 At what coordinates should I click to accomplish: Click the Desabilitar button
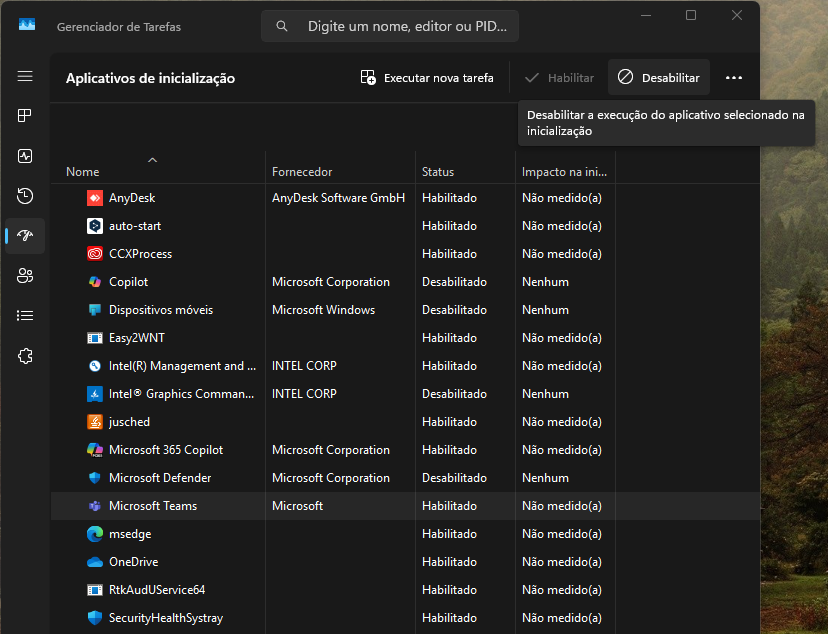[659, 78]
